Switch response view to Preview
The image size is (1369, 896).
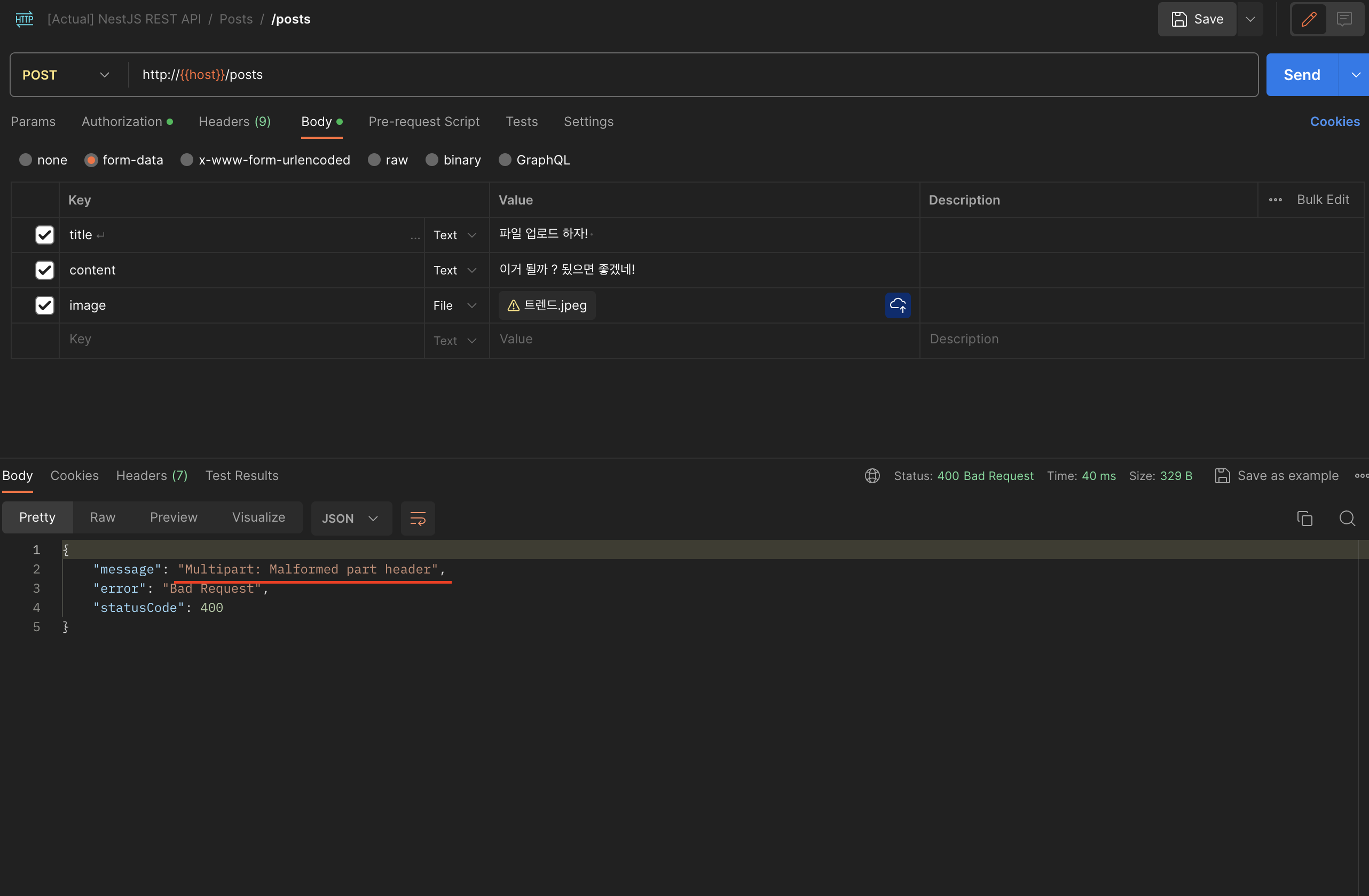click(174, 517)
